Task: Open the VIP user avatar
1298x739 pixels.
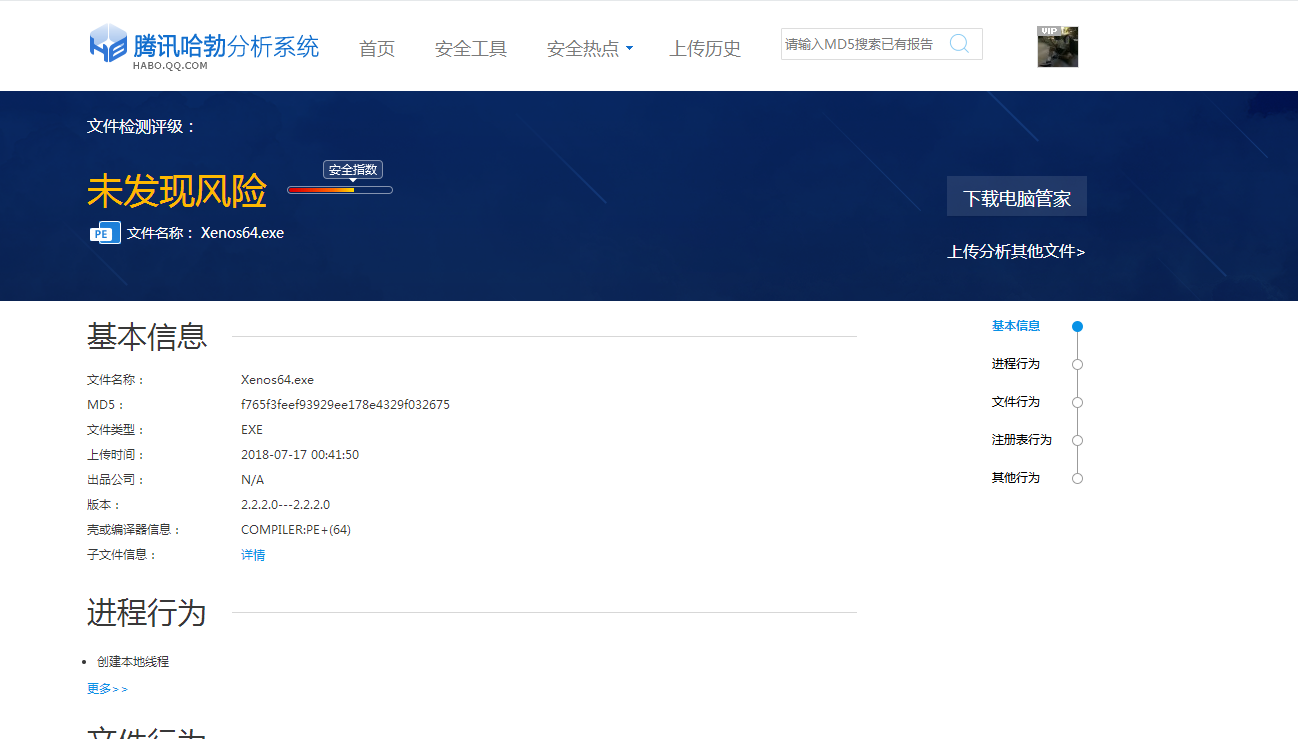Action: tap(1058, 46)
